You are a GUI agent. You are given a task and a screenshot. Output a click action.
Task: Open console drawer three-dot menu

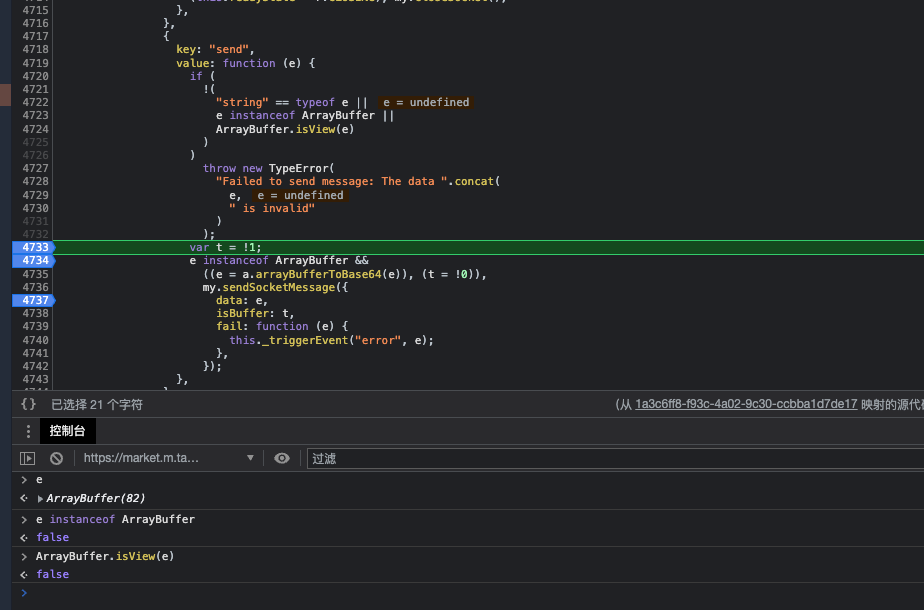click(28, 431)
